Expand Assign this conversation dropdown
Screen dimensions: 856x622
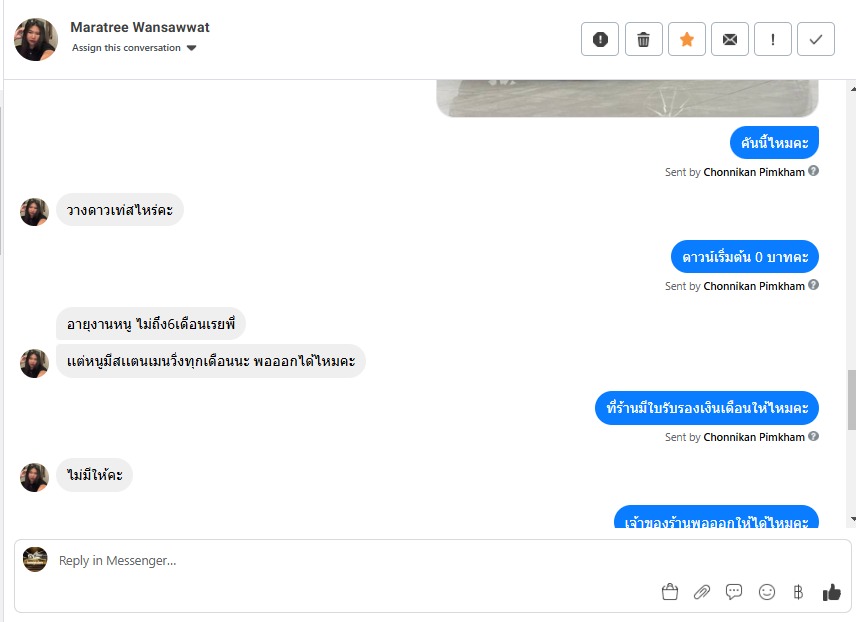click(x=134, y=48)
